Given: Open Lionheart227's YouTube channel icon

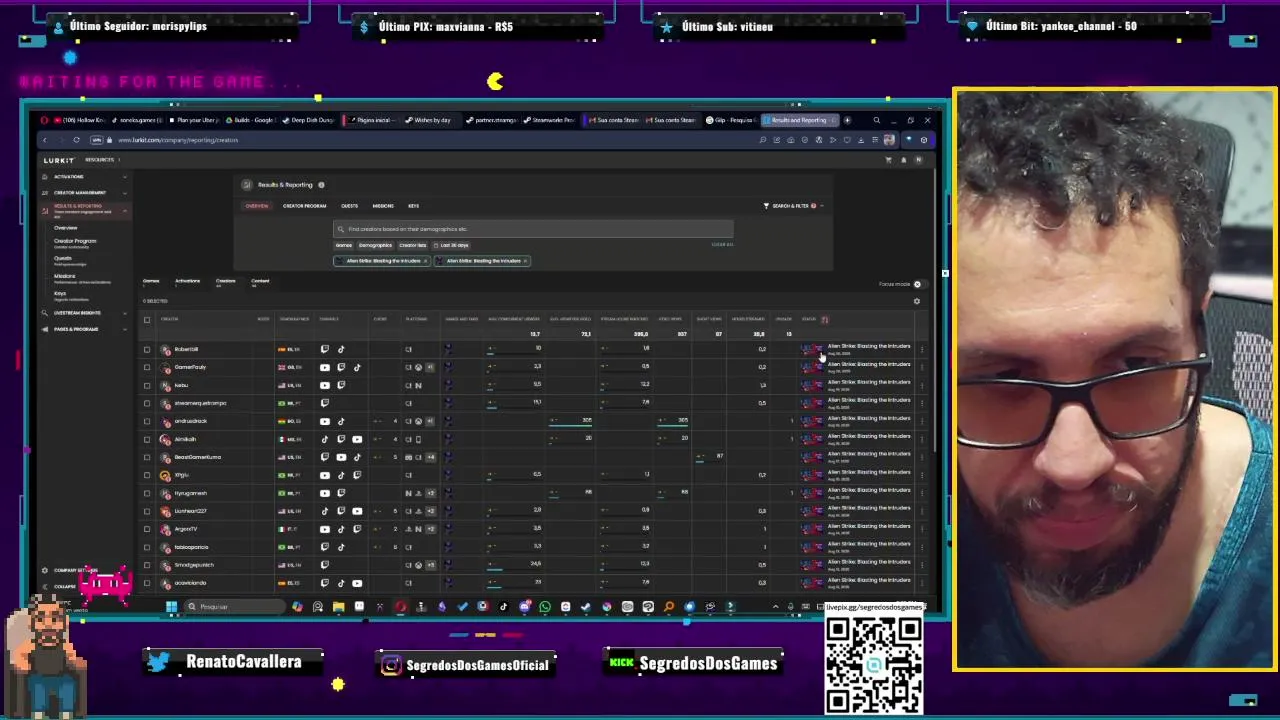Looking at the screenshot, I should (357, 511).
